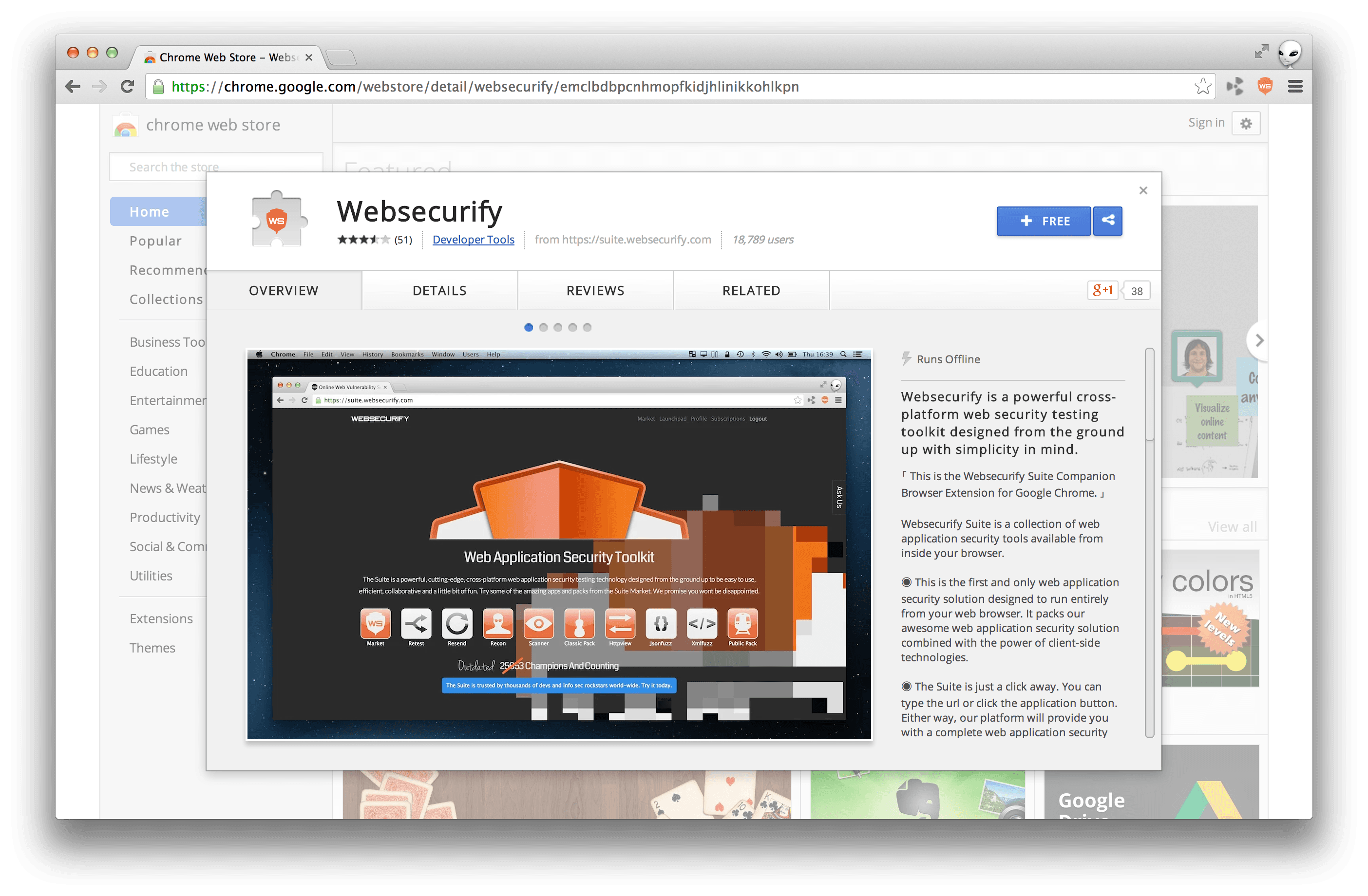Open Extensions in the sidebar
1368x896 pixels.
[x=161, y=618]
